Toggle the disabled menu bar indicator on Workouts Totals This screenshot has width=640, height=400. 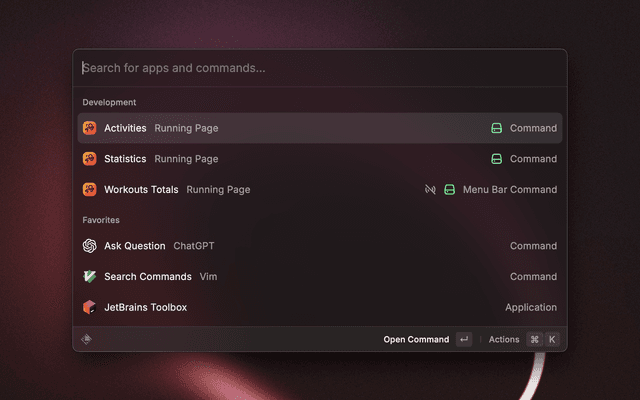tap(430, 190)
